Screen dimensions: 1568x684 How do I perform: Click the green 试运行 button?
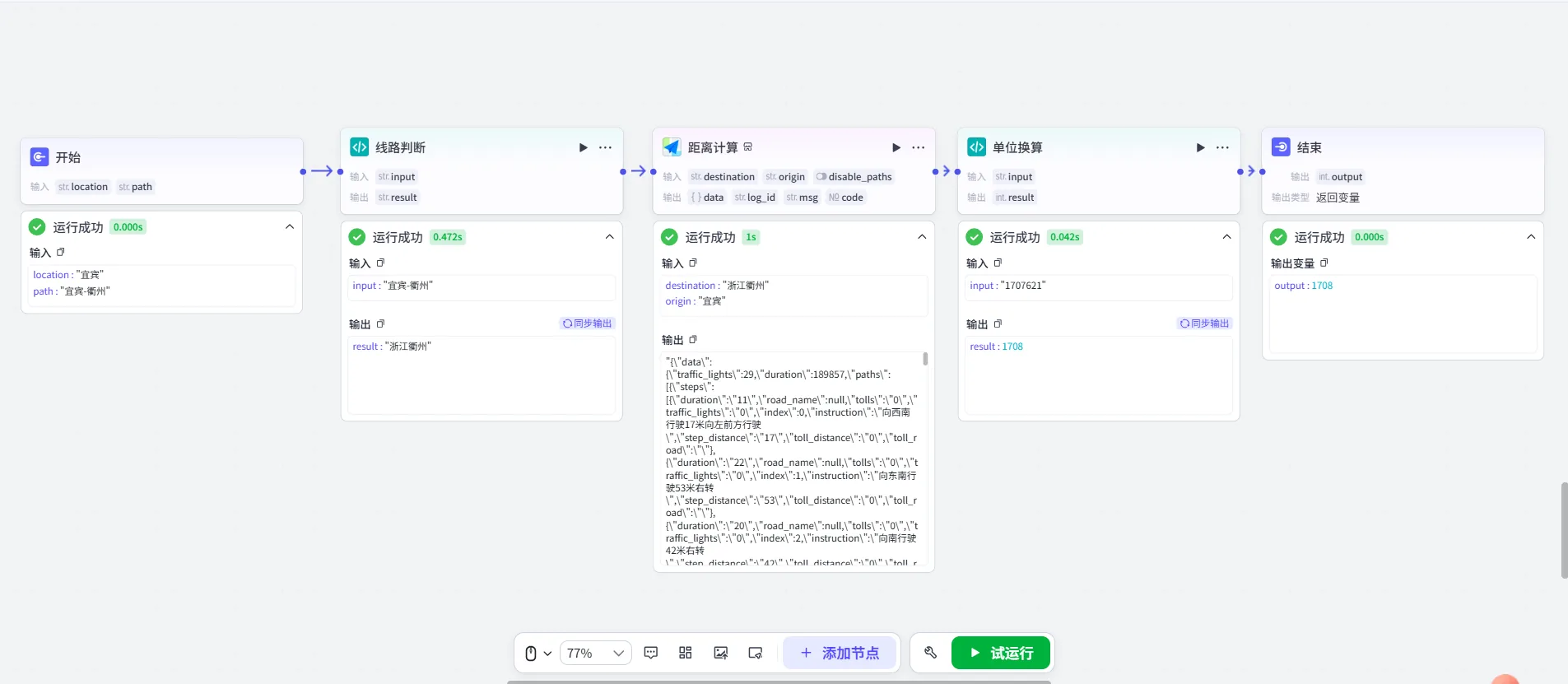point(1001,653)
